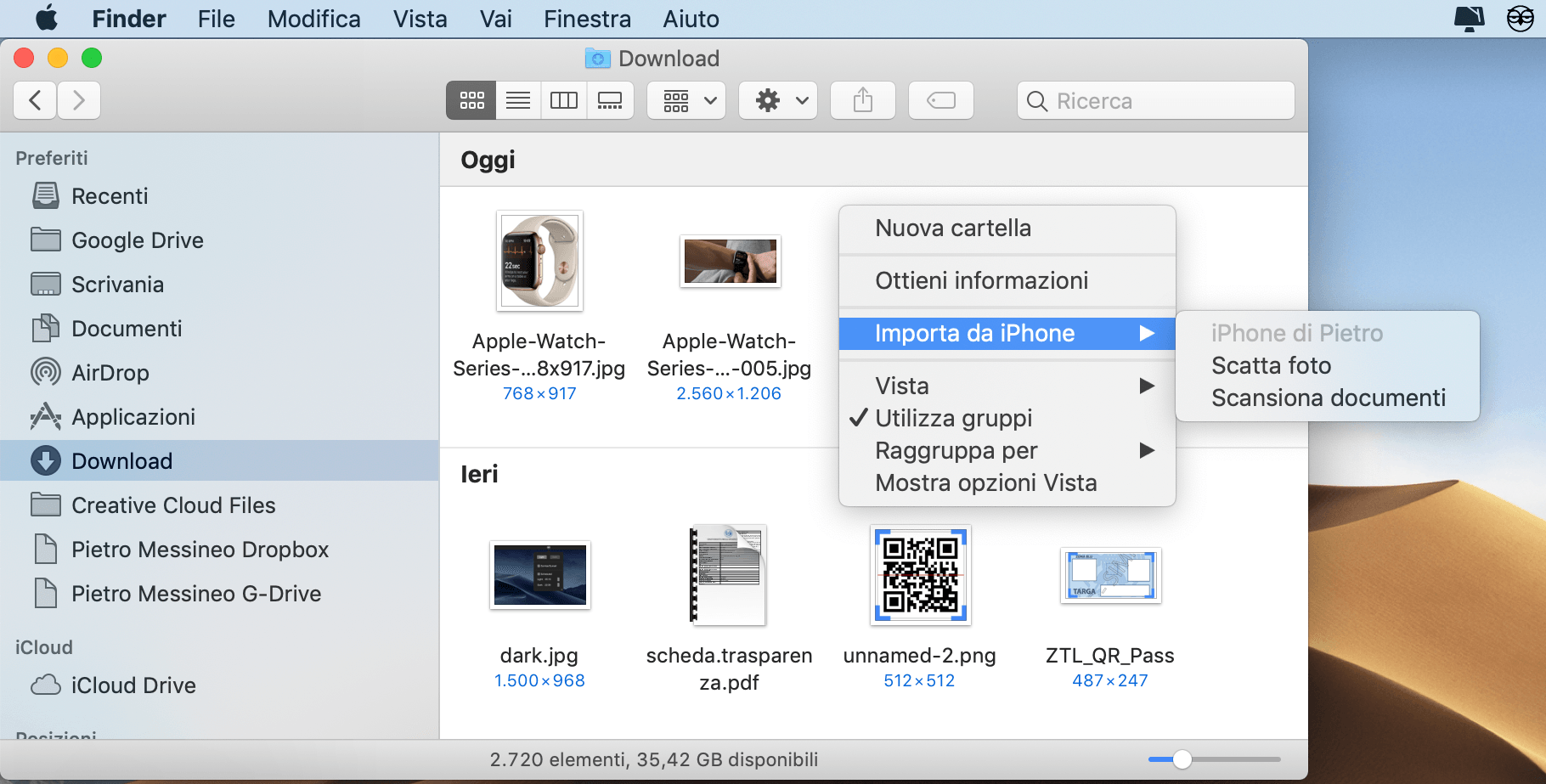Image resolution: width=1546 pixels, height=784 pixels.
Task: Select Scansiona documenti in submenu
Action: (x=1328, y=398)
